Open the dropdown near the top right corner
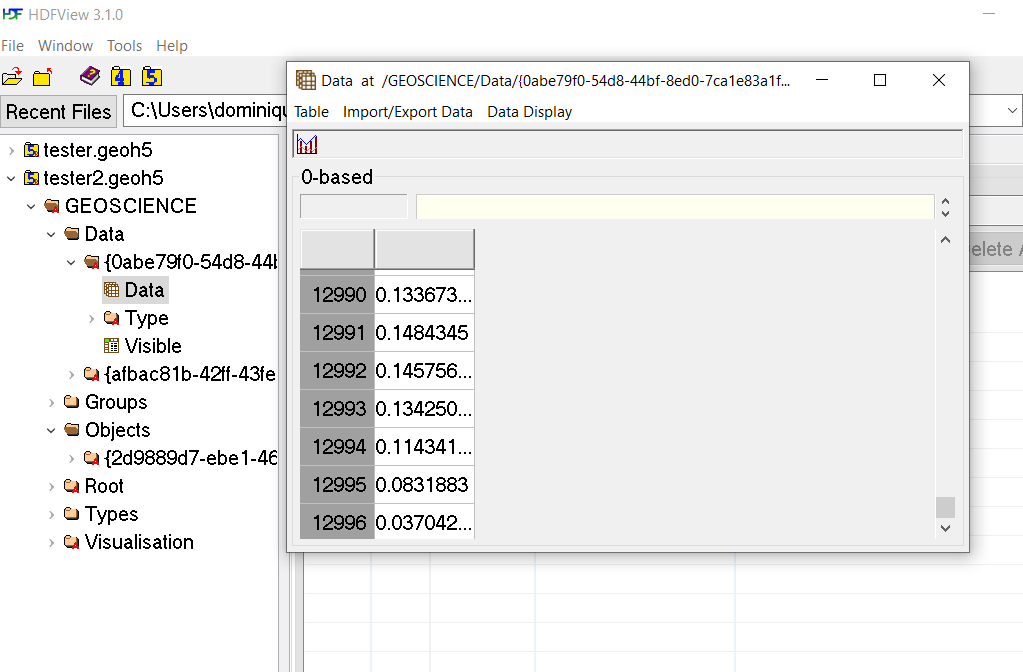 click(1011, 111)
